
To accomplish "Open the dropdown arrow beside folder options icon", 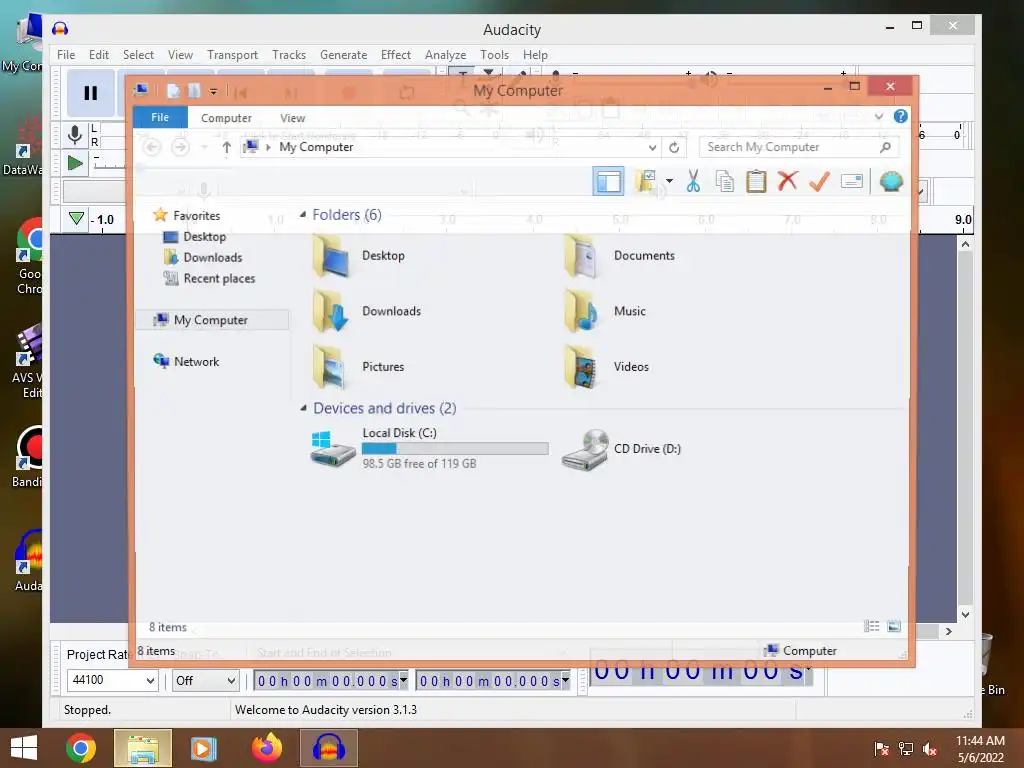I will pyautogui.click(x=669, y=181).
